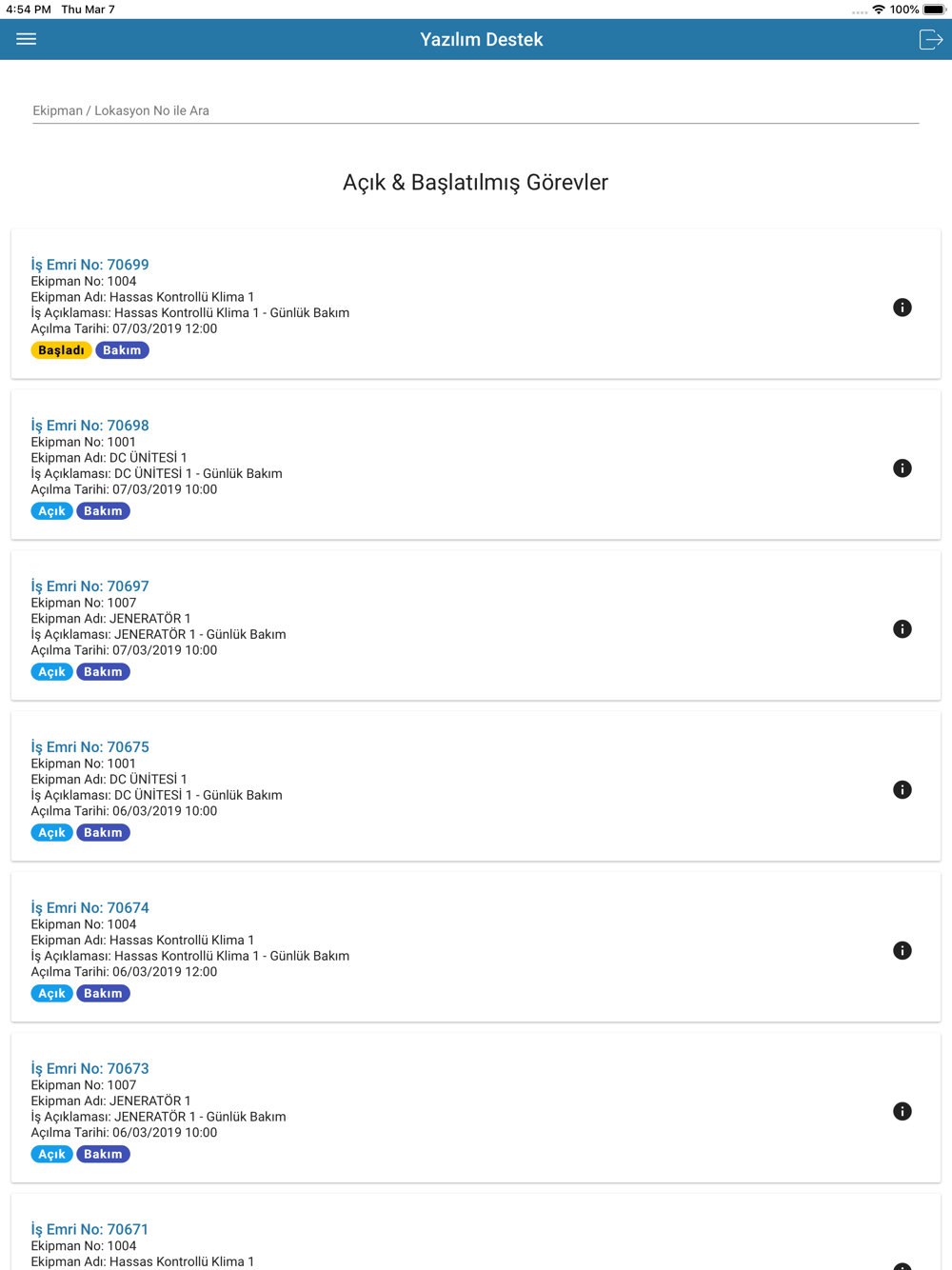The width and height of the screenshot is (952, 1270).
Task: Focus the Ekipman / Lokasyon search field
Action: coord(475,110)
